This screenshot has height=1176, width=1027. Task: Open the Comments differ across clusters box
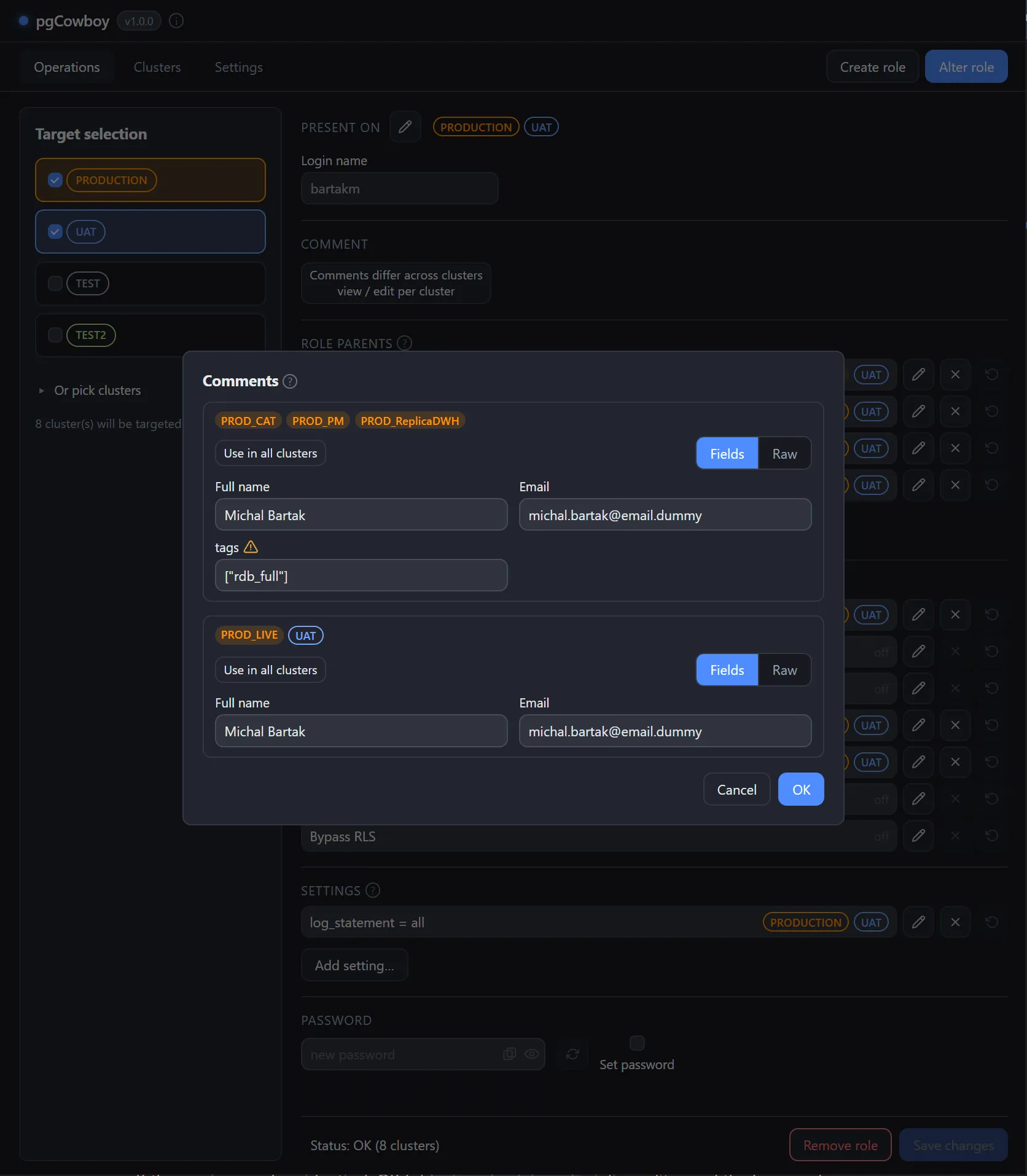click(396, 283)
